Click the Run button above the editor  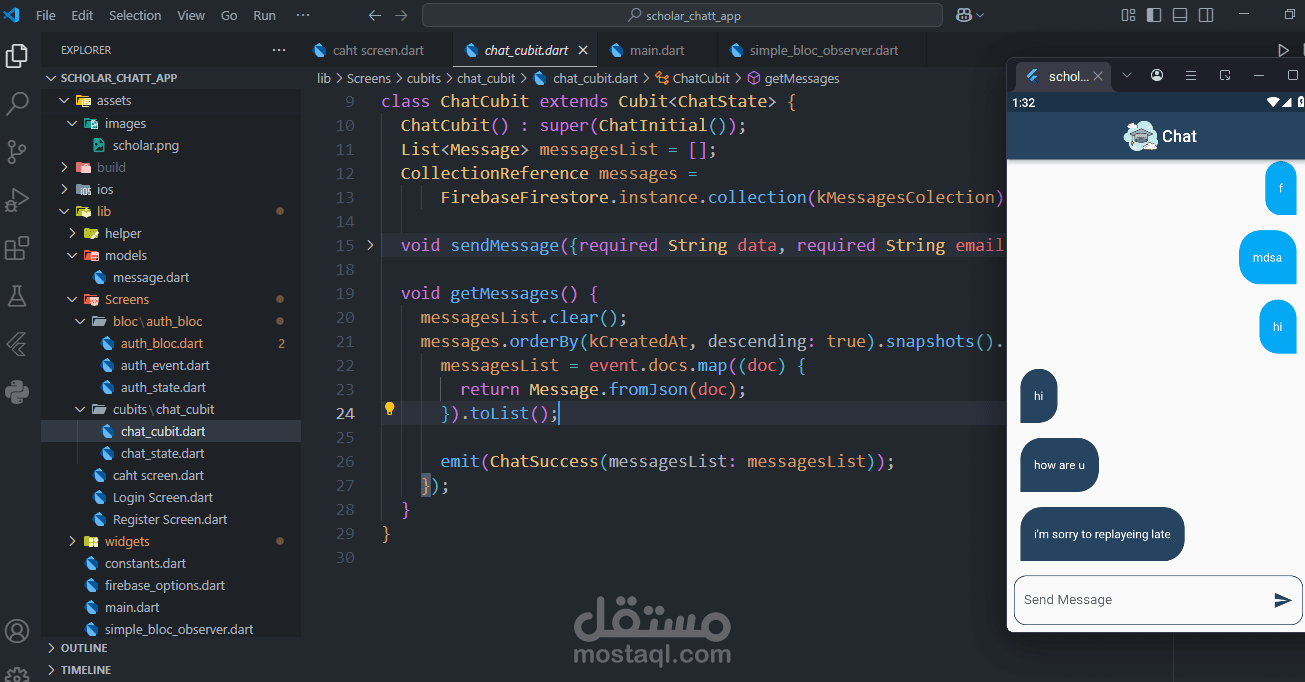[1284, 49]
